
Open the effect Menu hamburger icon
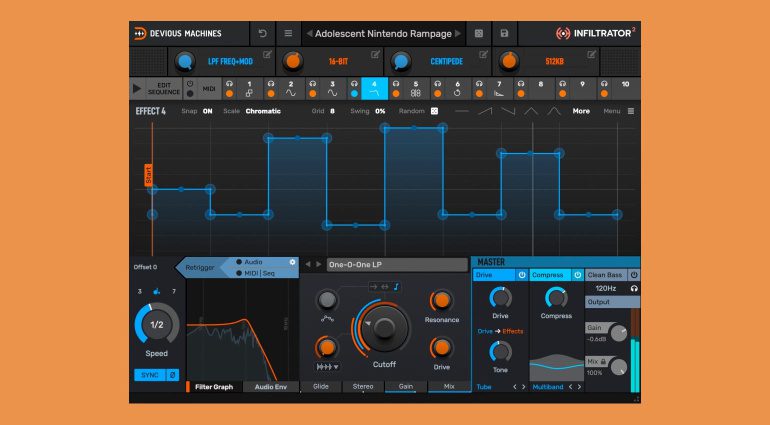631,111
